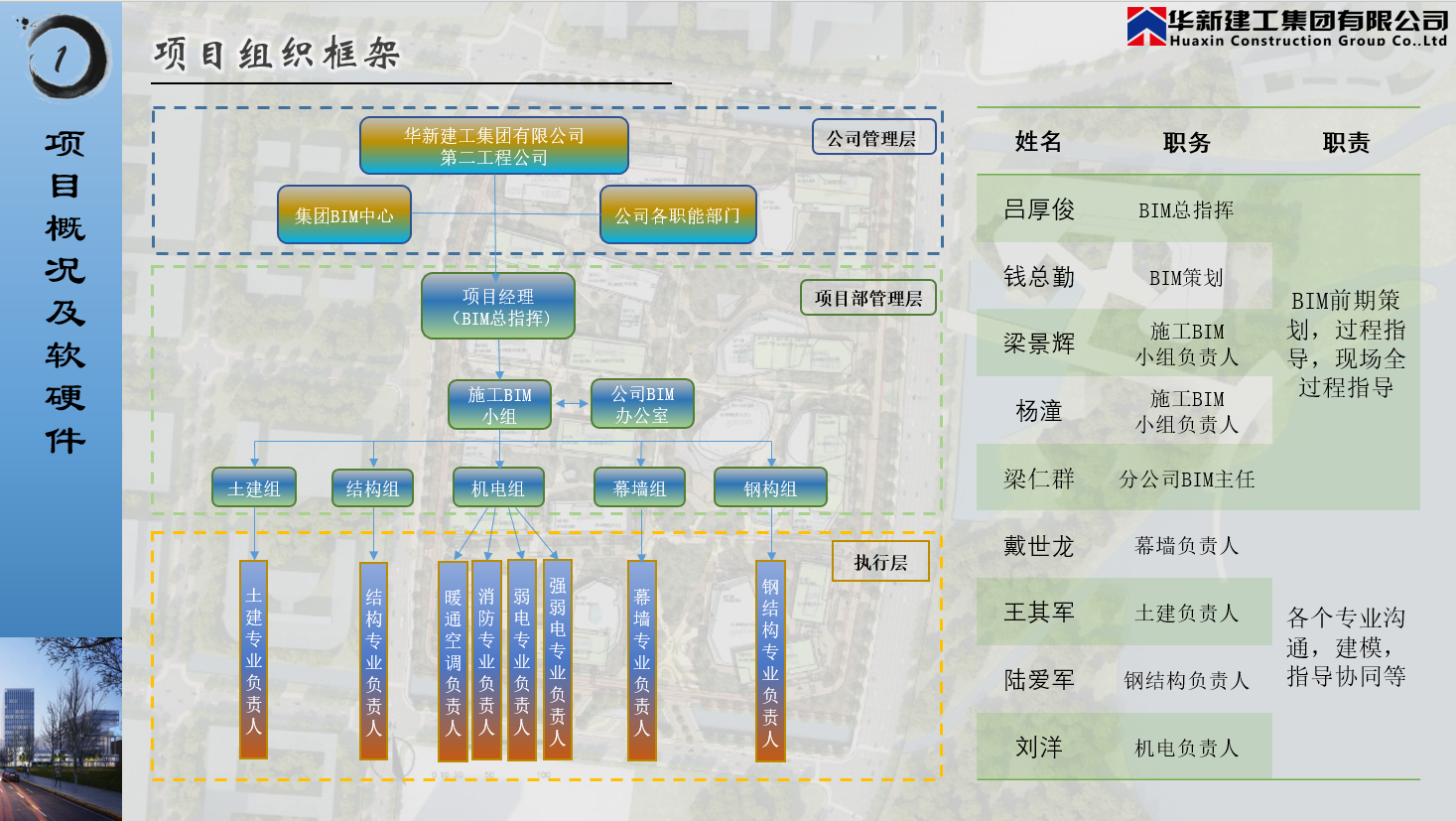Click the 执行层 label box
The width and height of the screenshot is (1456, 821).
880,562
